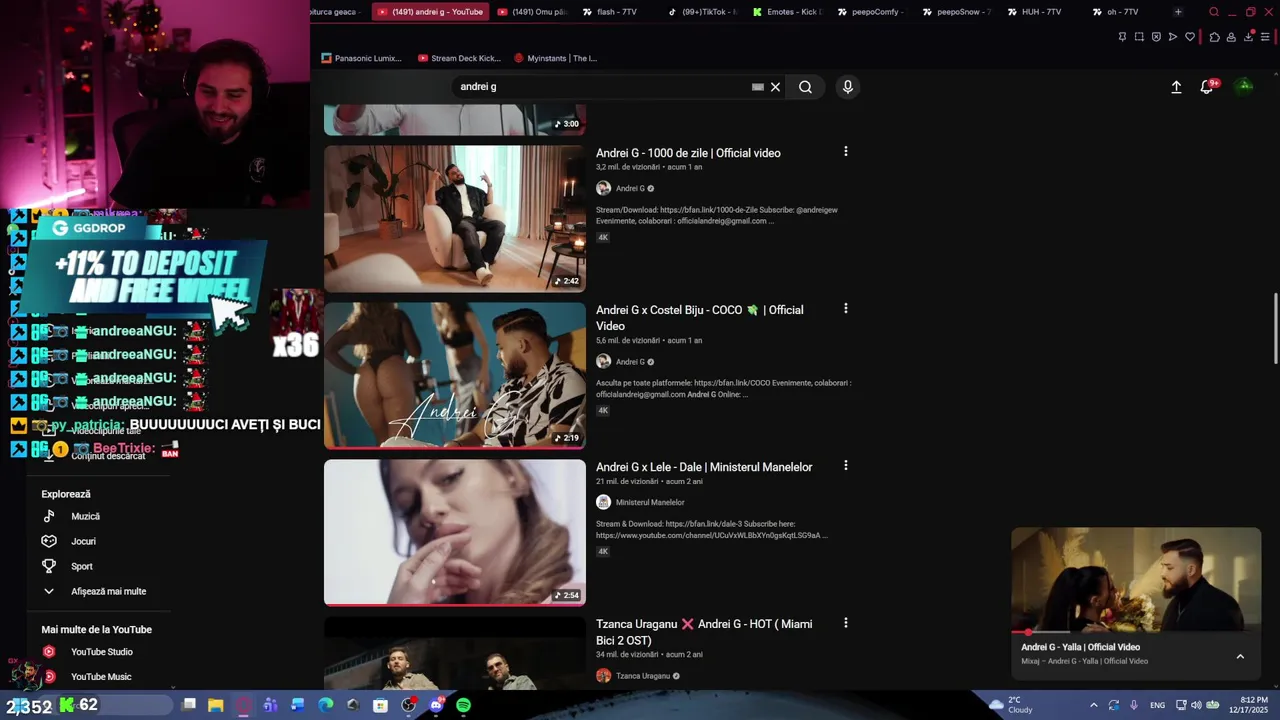1280x720 pixels.
Task: Open options menu for 'HOT (Miami Bici 2 OST)' video
Action: point(846,623)
